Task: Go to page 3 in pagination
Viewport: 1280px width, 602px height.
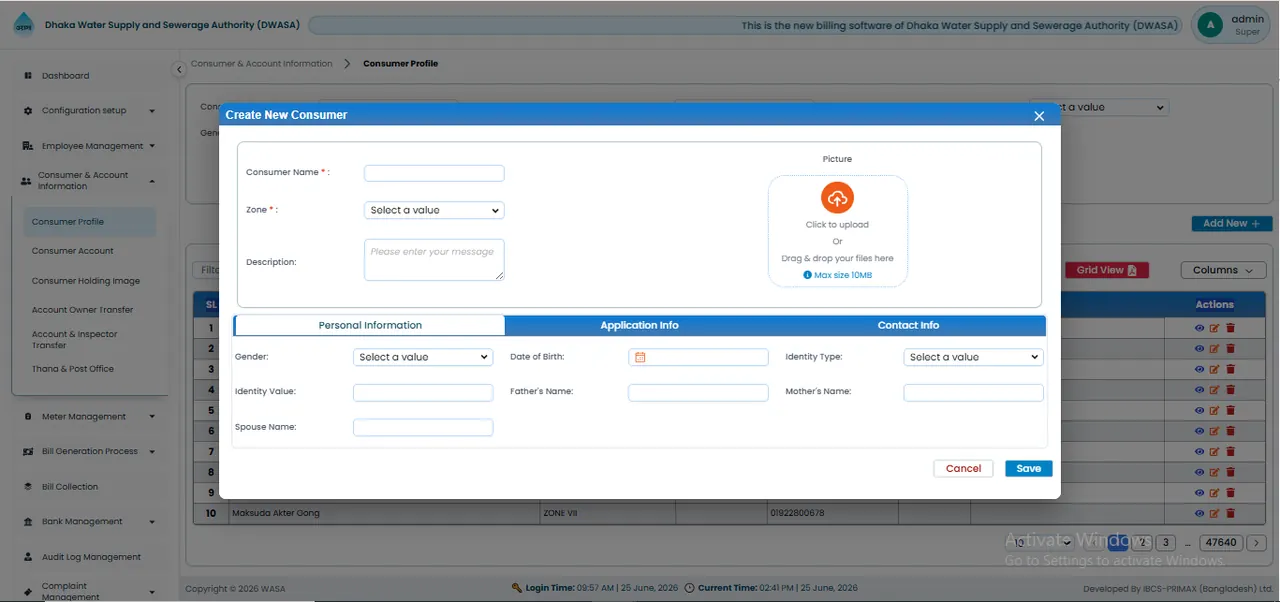Action: coord(1165,543)
